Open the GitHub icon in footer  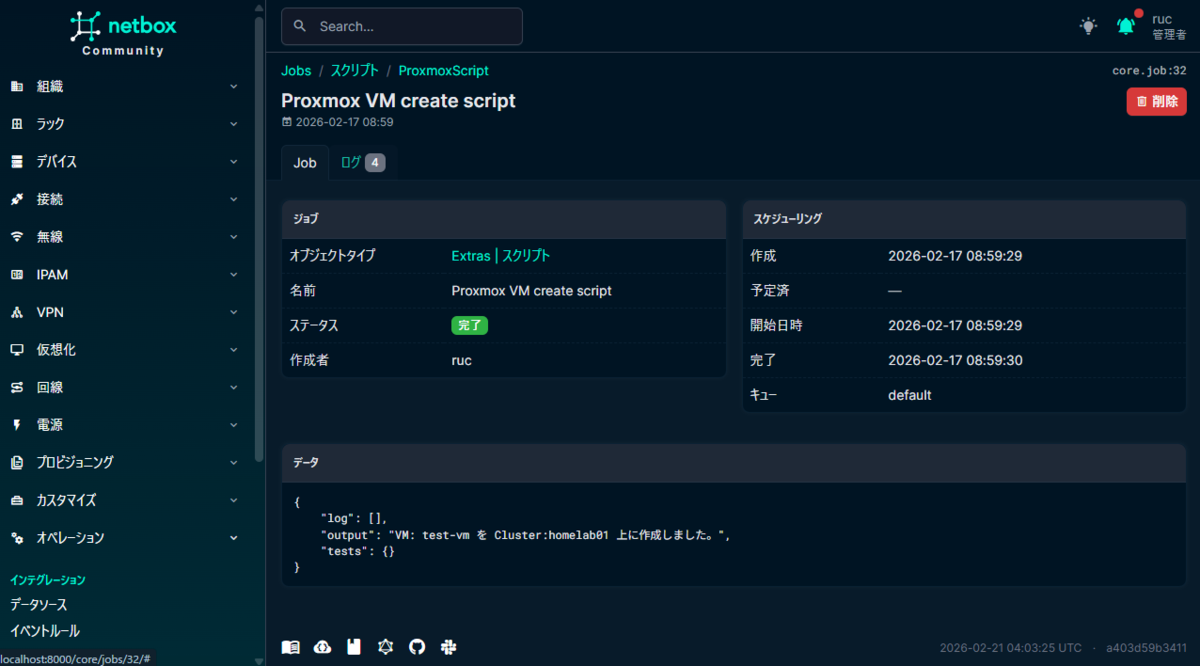417,647
